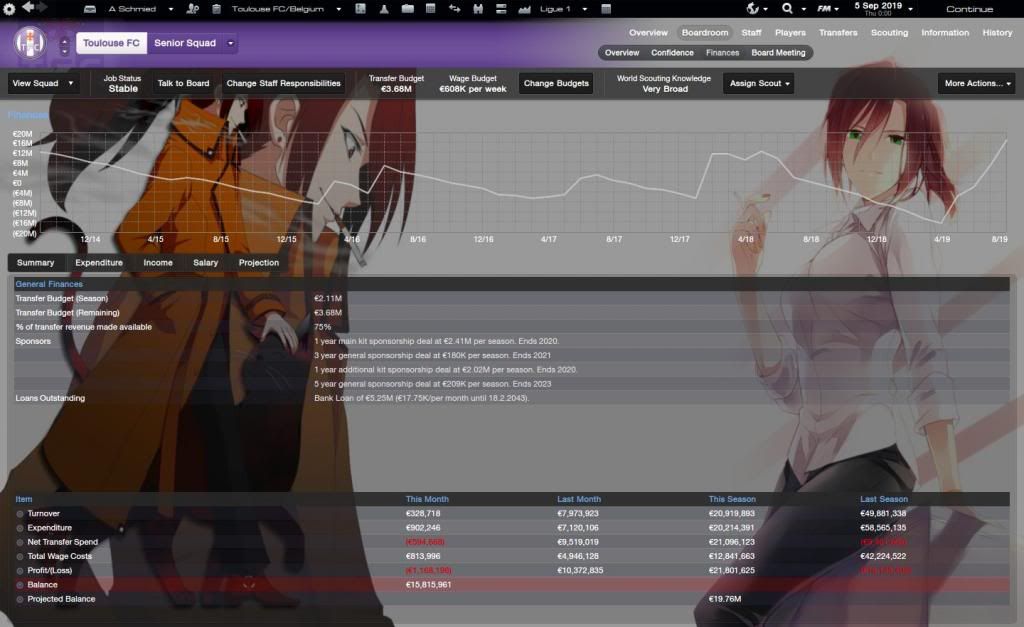Open the Scouting tab
Viewport: 1024px width, 627px height.
coord(889,33)
